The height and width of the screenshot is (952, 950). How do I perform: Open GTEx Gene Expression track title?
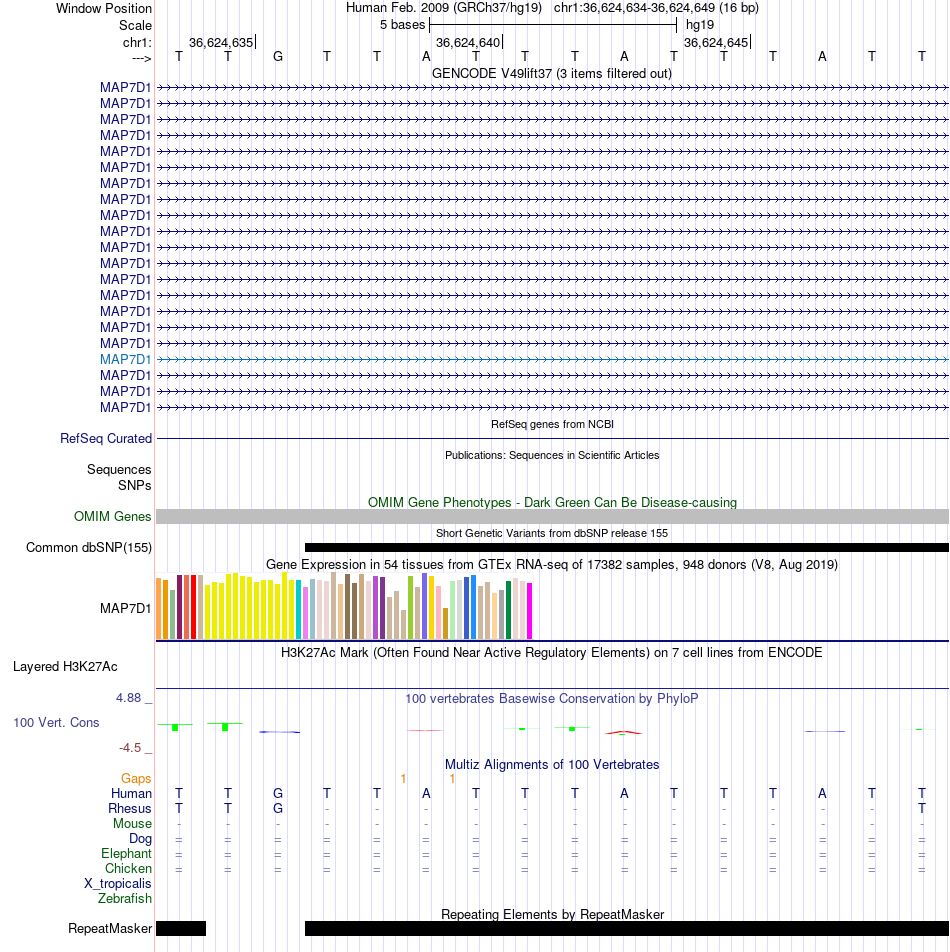coord(552,564)
